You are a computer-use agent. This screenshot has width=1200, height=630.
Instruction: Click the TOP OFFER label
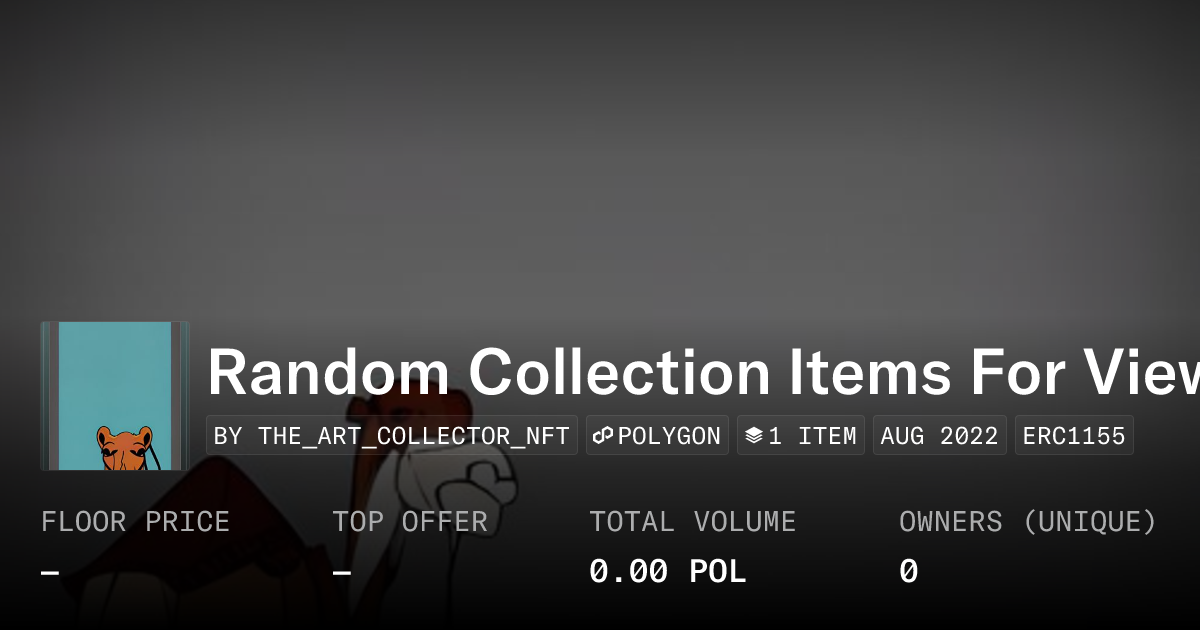pyautogui.click(x=410, y=522)
